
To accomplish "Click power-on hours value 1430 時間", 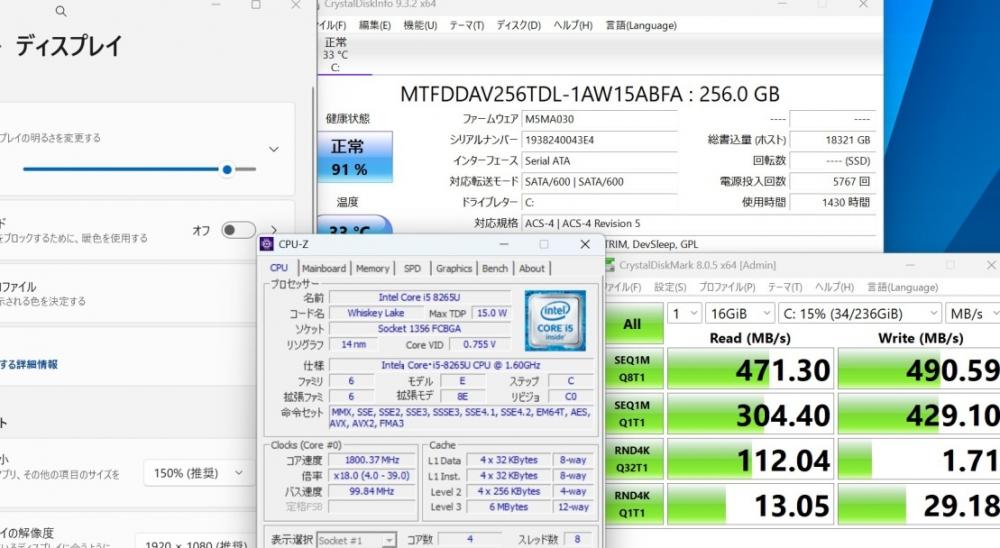I will coord(832,202).
